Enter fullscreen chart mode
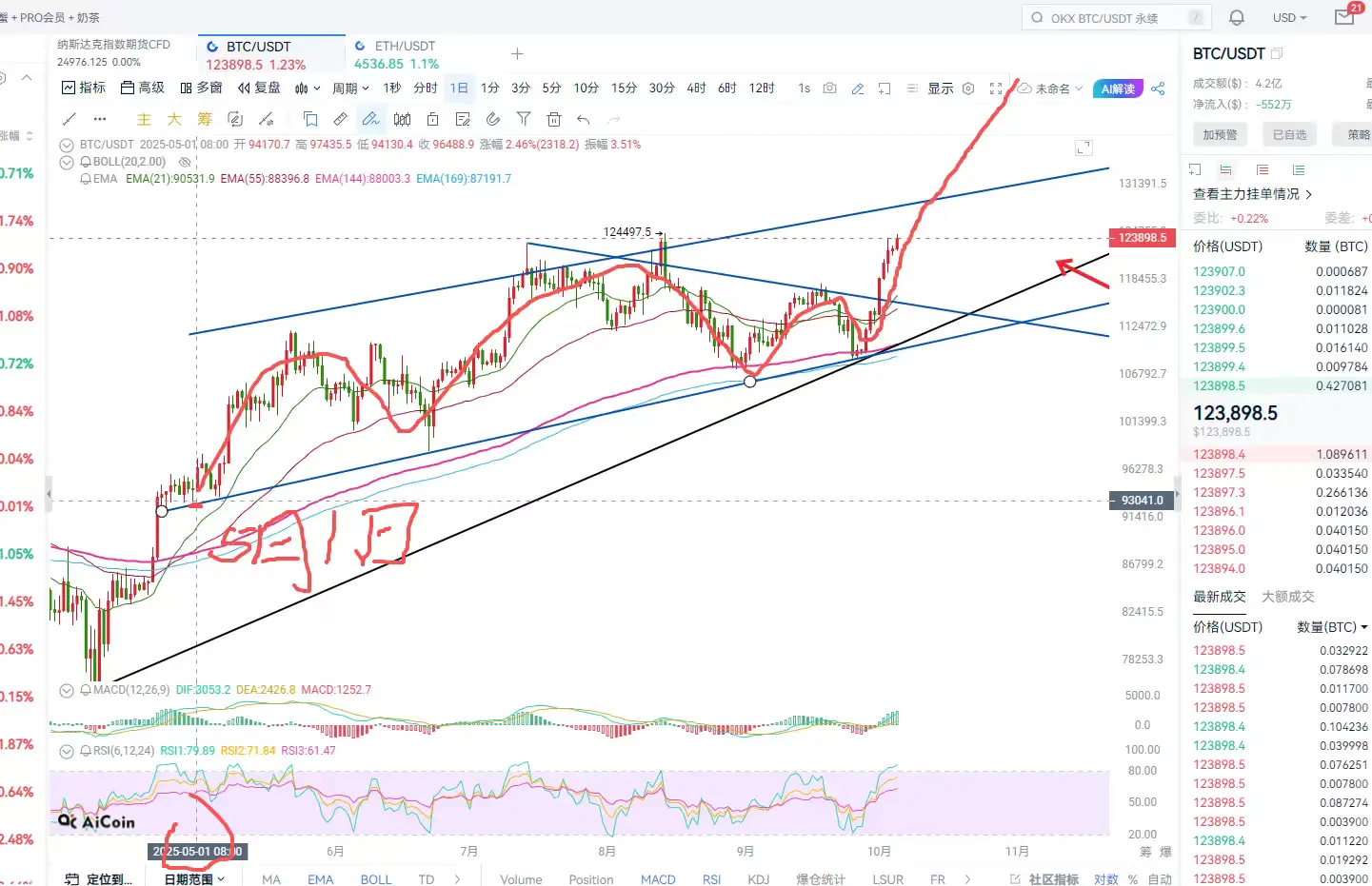1372x886 pixels. click(x=996, y=89)
